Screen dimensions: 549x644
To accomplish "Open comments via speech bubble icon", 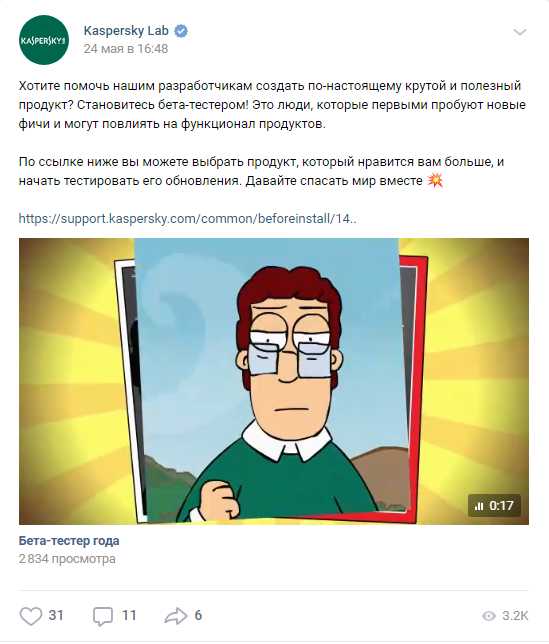I will [103, 616].
